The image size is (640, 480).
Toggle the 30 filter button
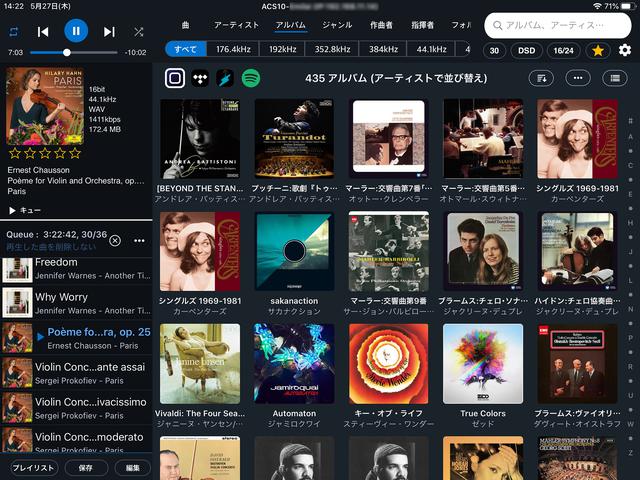[x=494, y=51]
